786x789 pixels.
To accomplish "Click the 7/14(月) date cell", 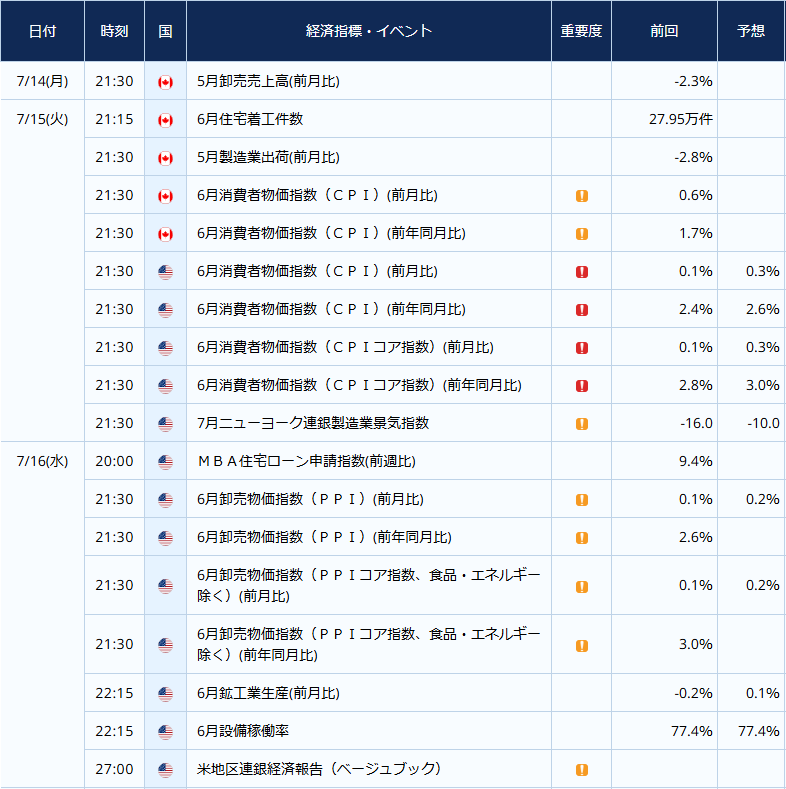I will 42,81.
